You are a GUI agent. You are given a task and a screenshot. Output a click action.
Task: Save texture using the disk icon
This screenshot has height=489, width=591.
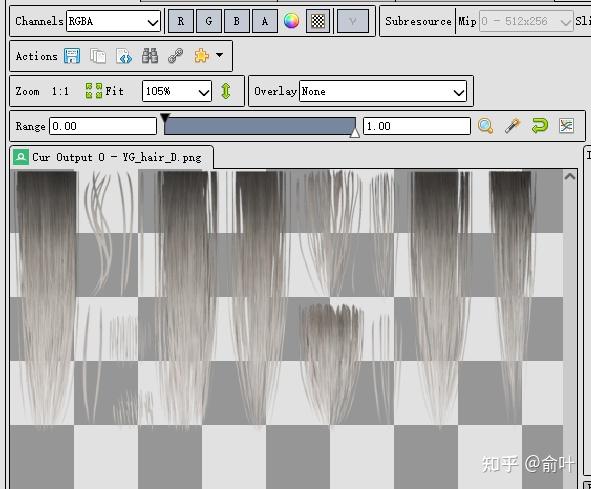pyautogui.click(x=72, y=56)
